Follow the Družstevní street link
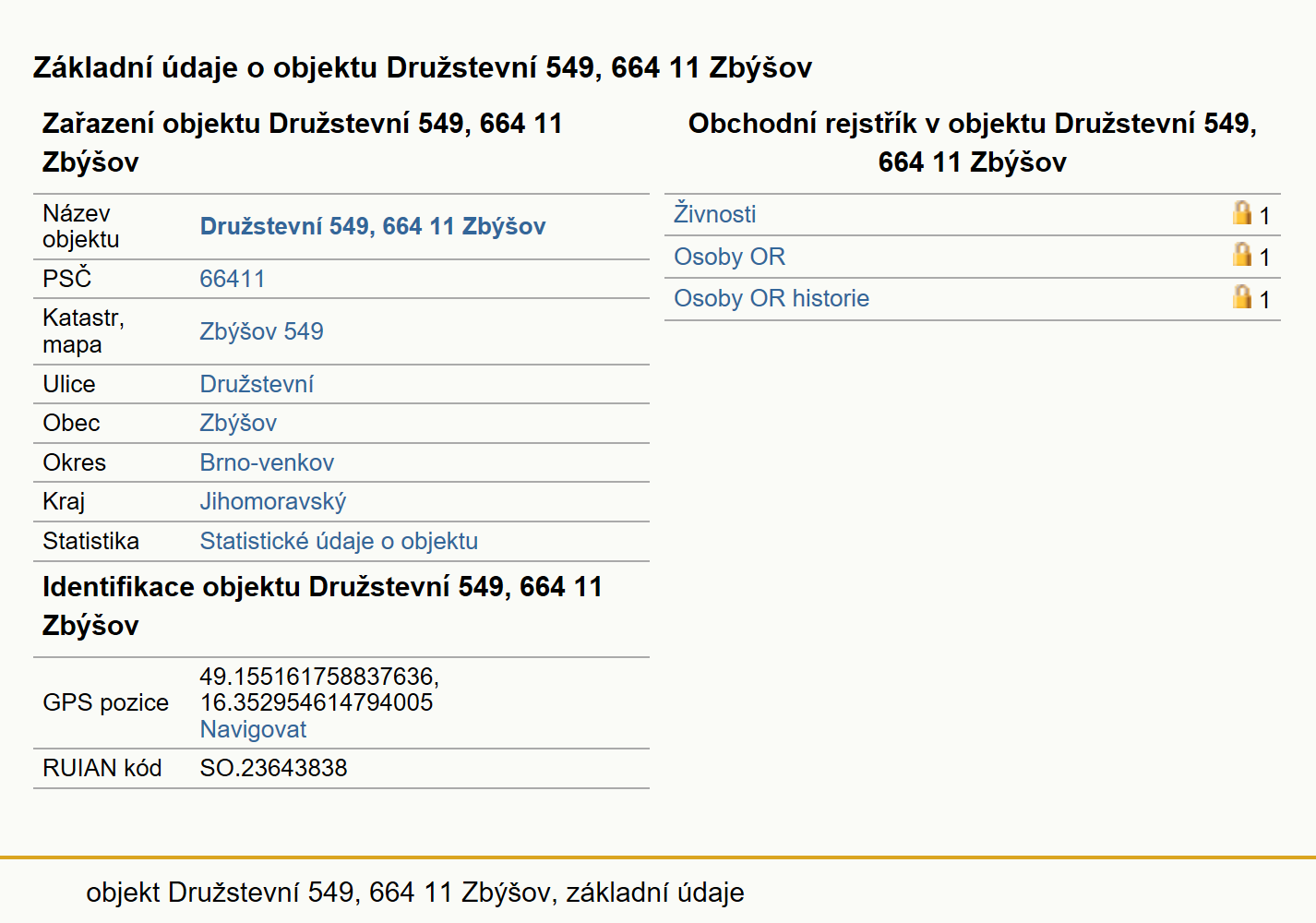The height and width of the screenshot is (923, 1316). coord(257,384)
